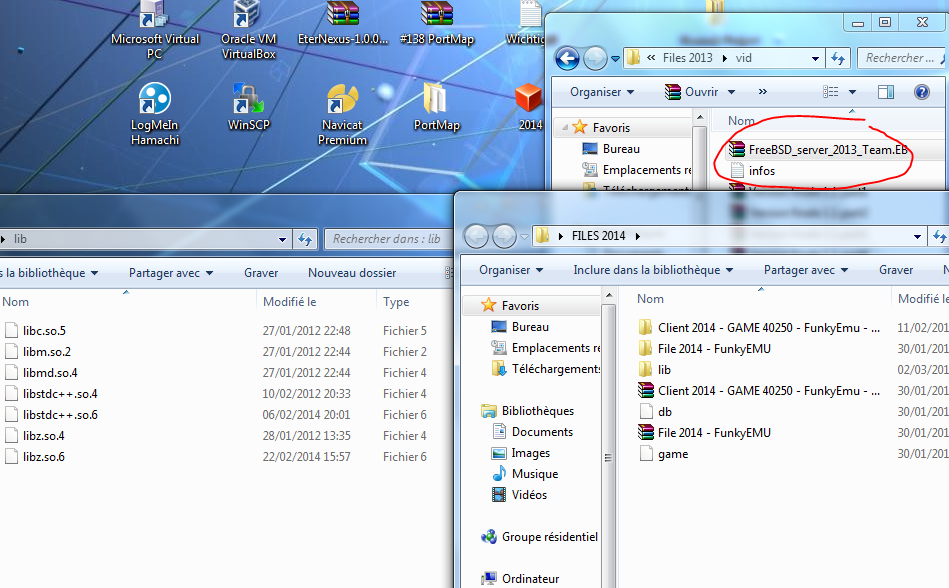Open the LogMeIn Hamachi shortcut

coord(155,115)
